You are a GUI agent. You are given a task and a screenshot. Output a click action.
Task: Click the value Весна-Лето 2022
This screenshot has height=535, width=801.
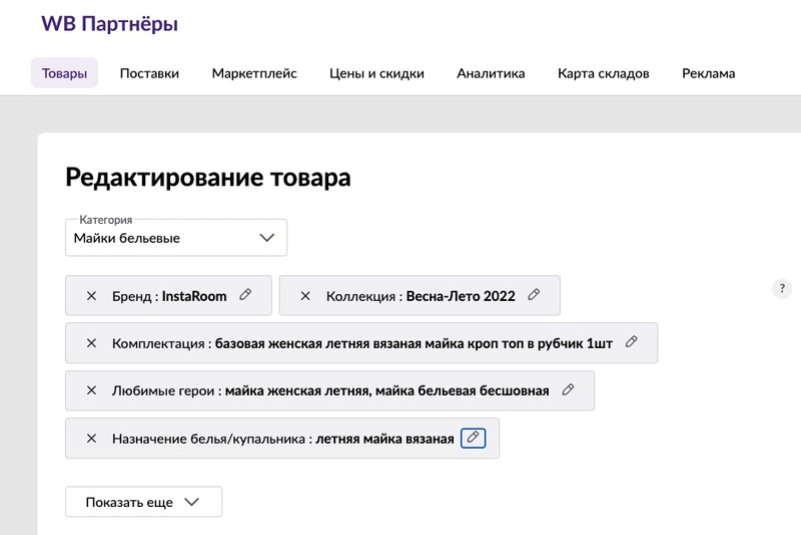tap(461, 296)
